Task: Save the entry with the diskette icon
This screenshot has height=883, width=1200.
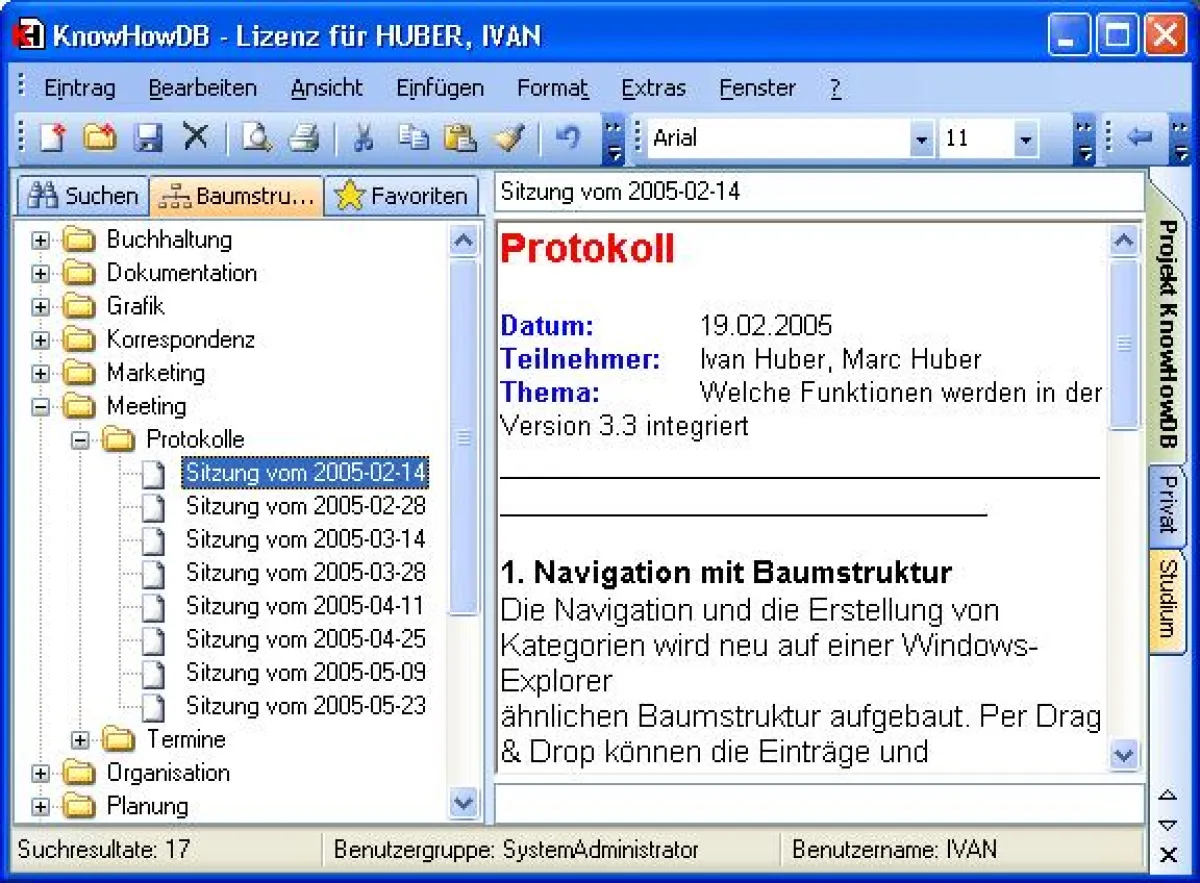Action: (148, 138)
